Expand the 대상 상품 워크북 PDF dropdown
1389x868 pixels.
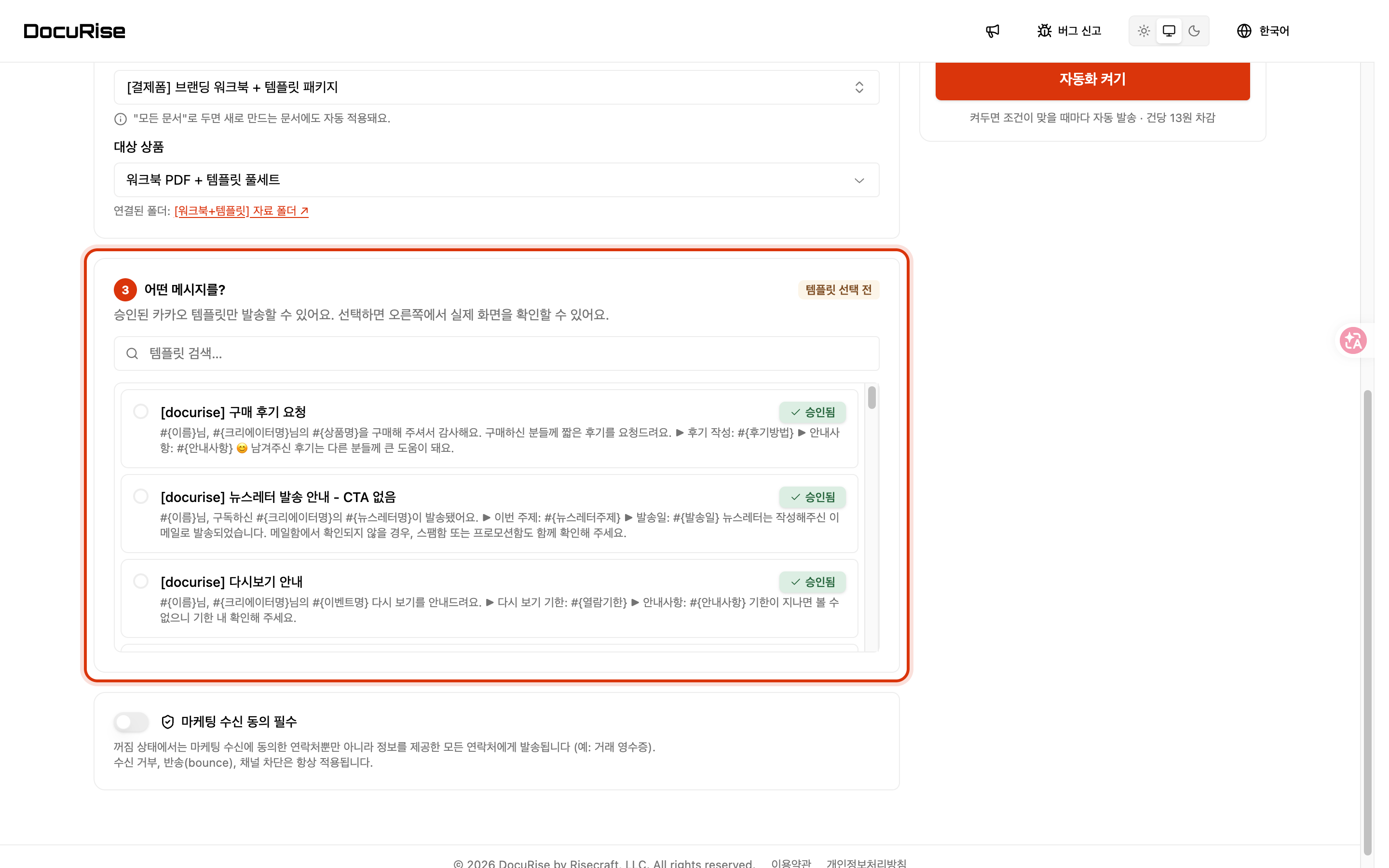point(496,180)
